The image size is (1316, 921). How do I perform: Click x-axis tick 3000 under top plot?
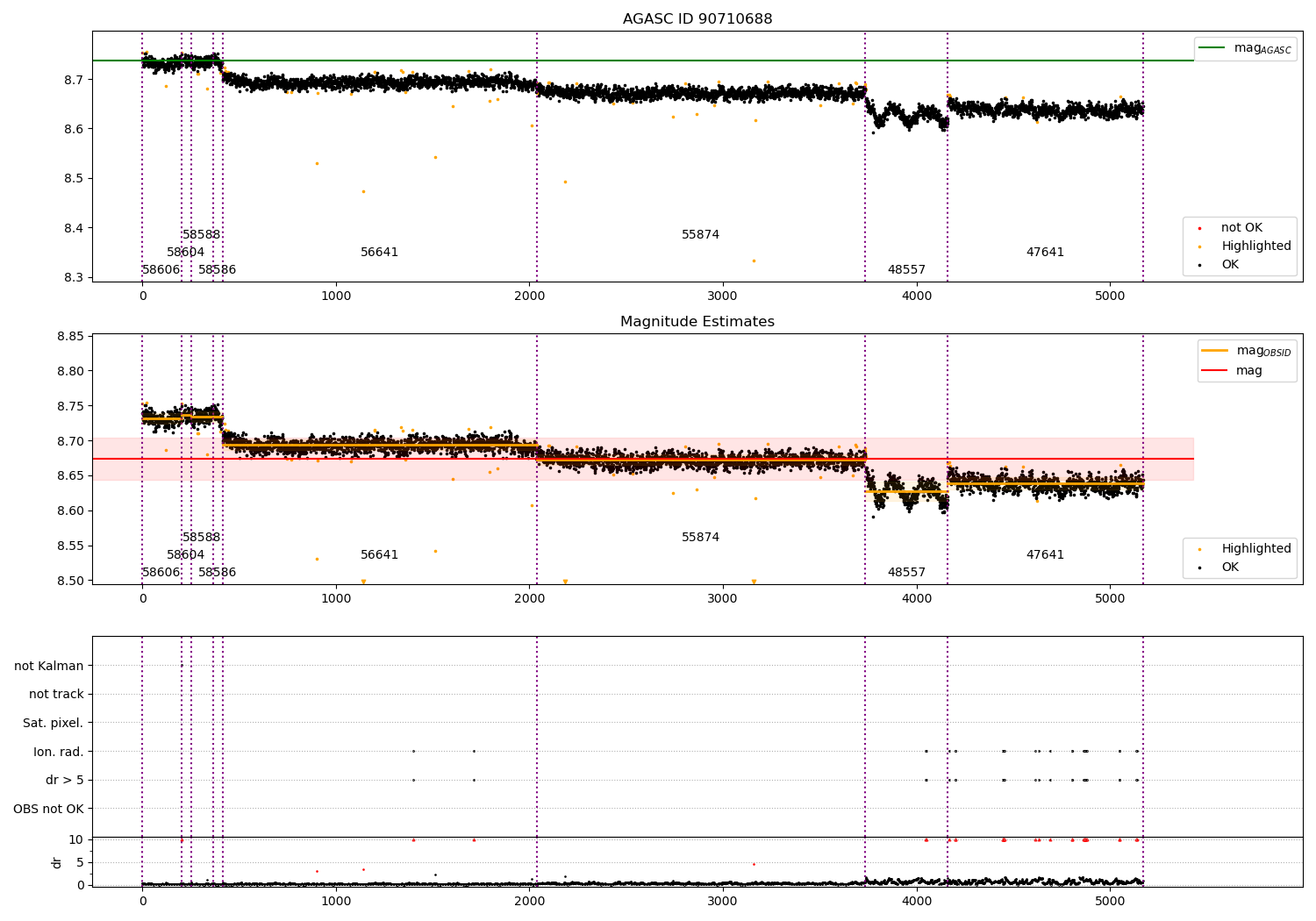point(723,296)
